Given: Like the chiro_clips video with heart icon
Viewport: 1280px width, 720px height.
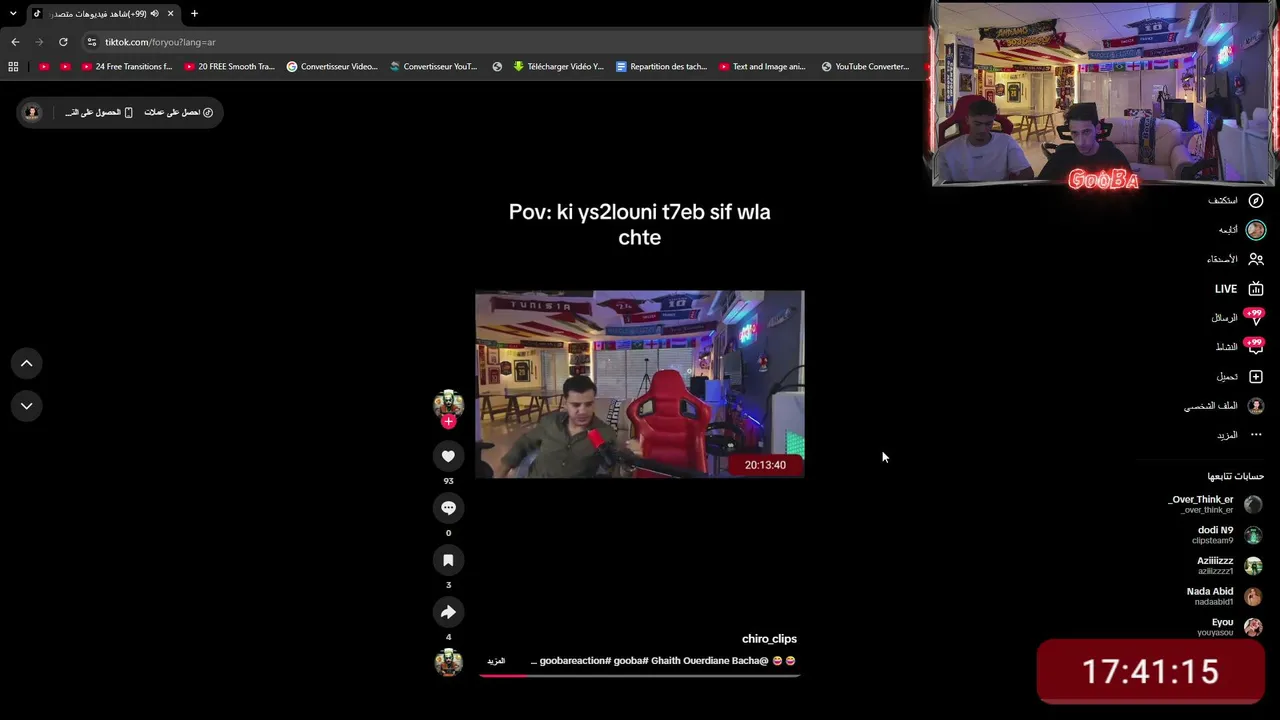Looking at the screenshot, I should coord(448,456).
